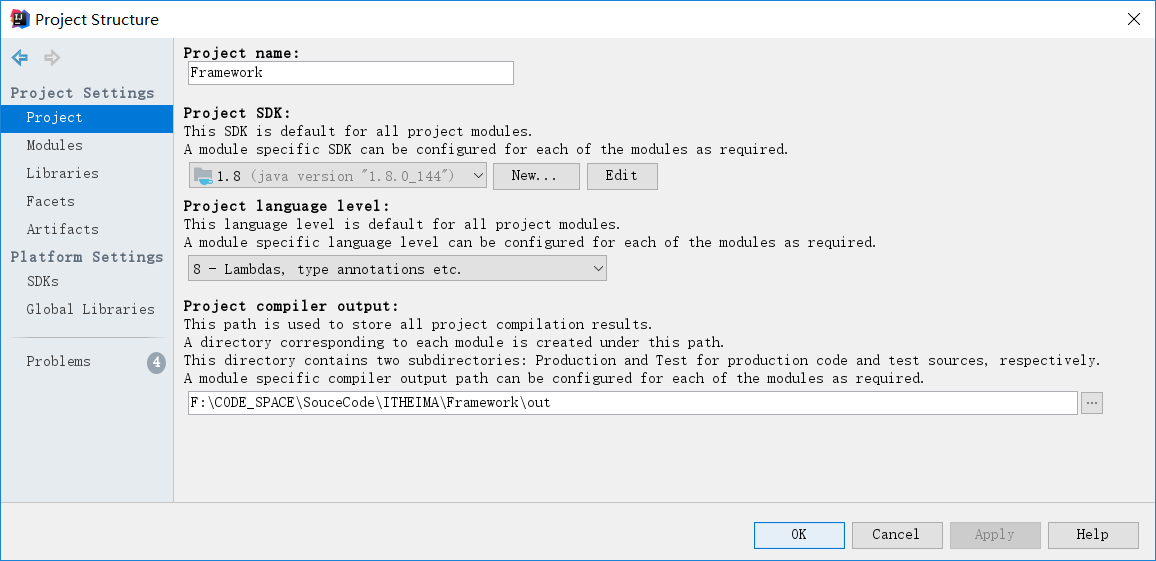Open the Project SDK dropdown
1156x561 pixels.
338,176
